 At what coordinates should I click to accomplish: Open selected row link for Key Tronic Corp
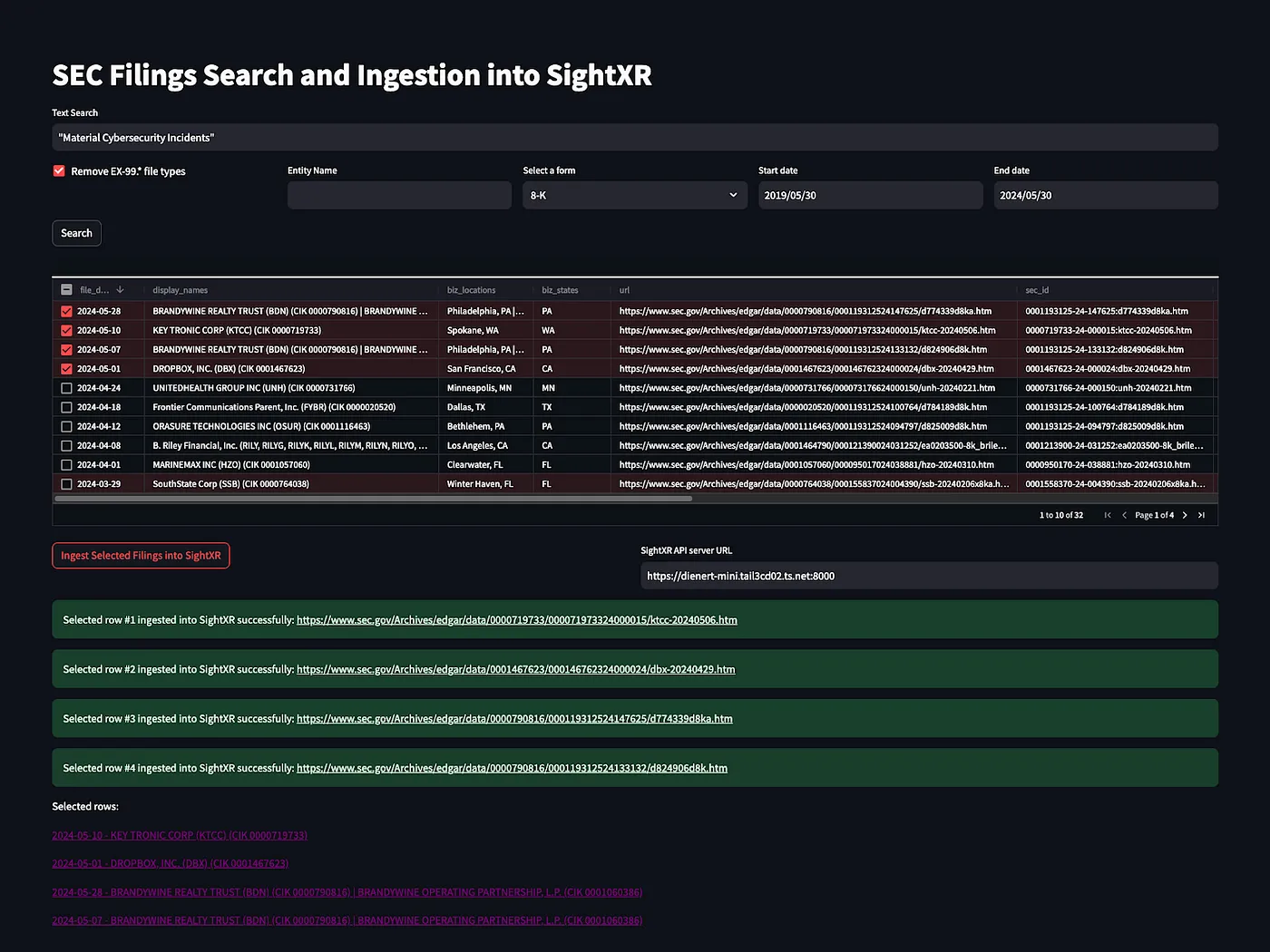click(x=180, y=835)
